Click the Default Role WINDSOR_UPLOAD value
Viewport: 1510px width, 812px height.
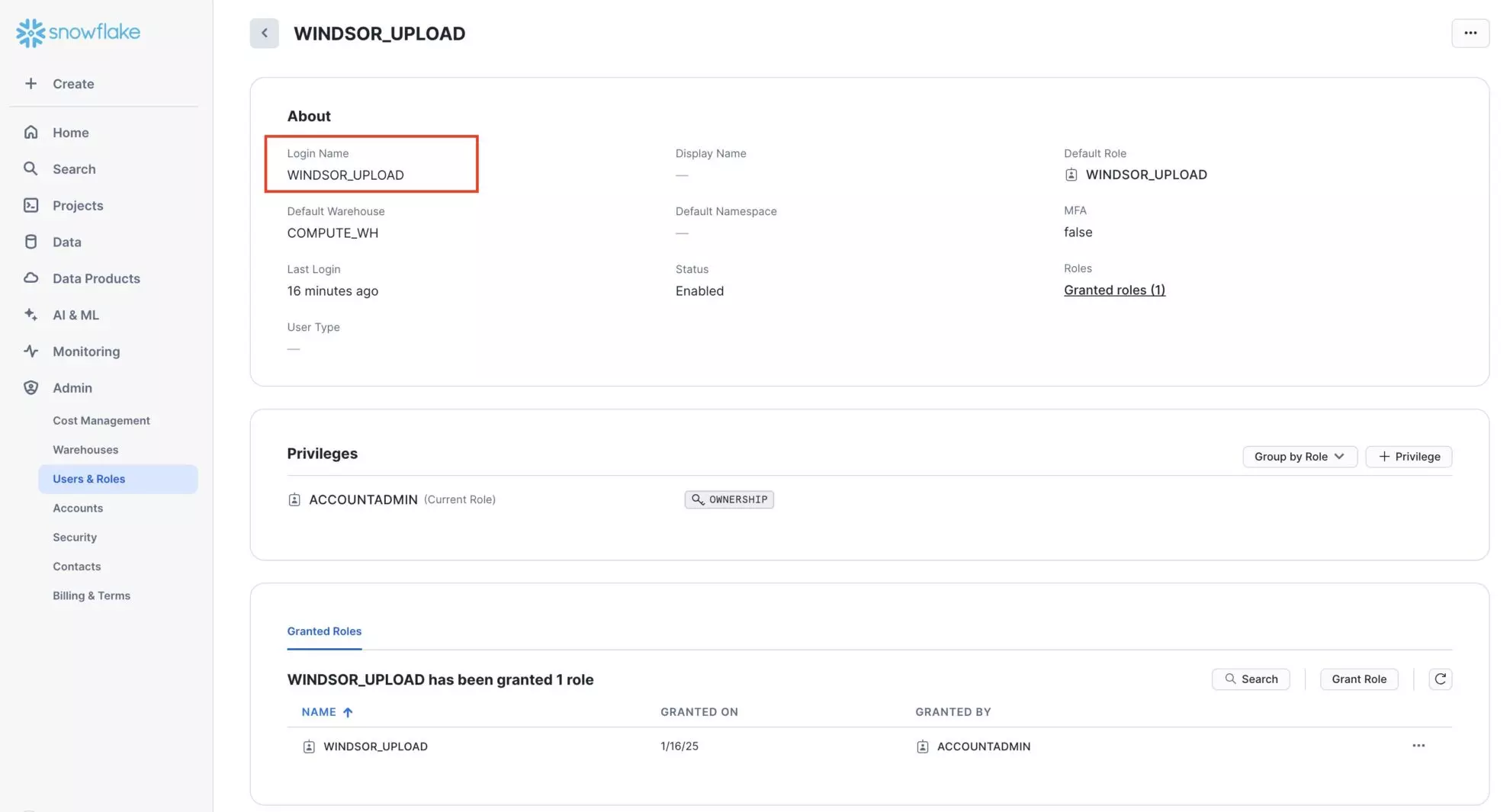(1146, 175)
